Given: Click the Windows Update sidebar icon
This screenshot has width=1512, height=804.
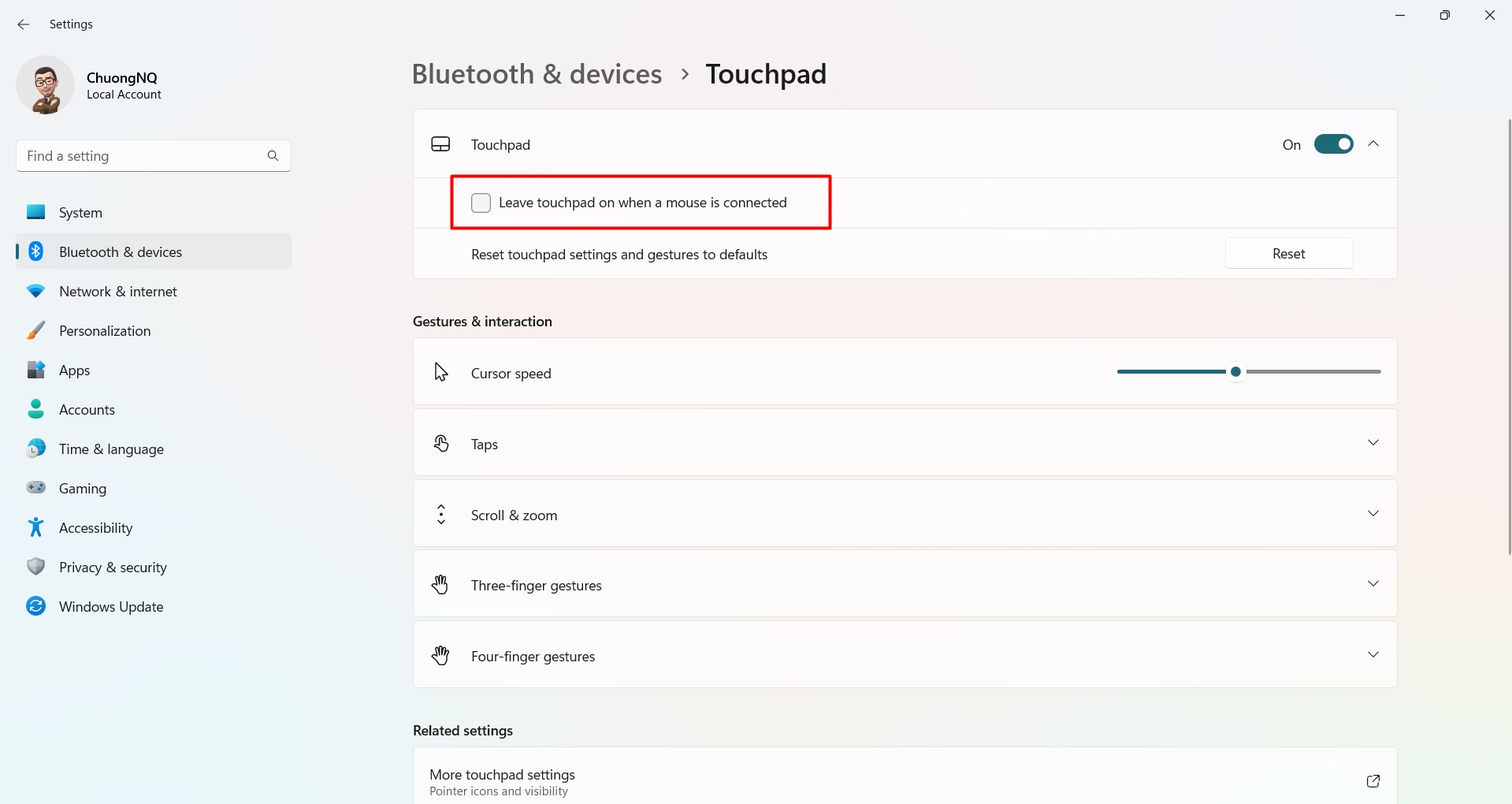Looking at the screenshot, I should point(35,606).
